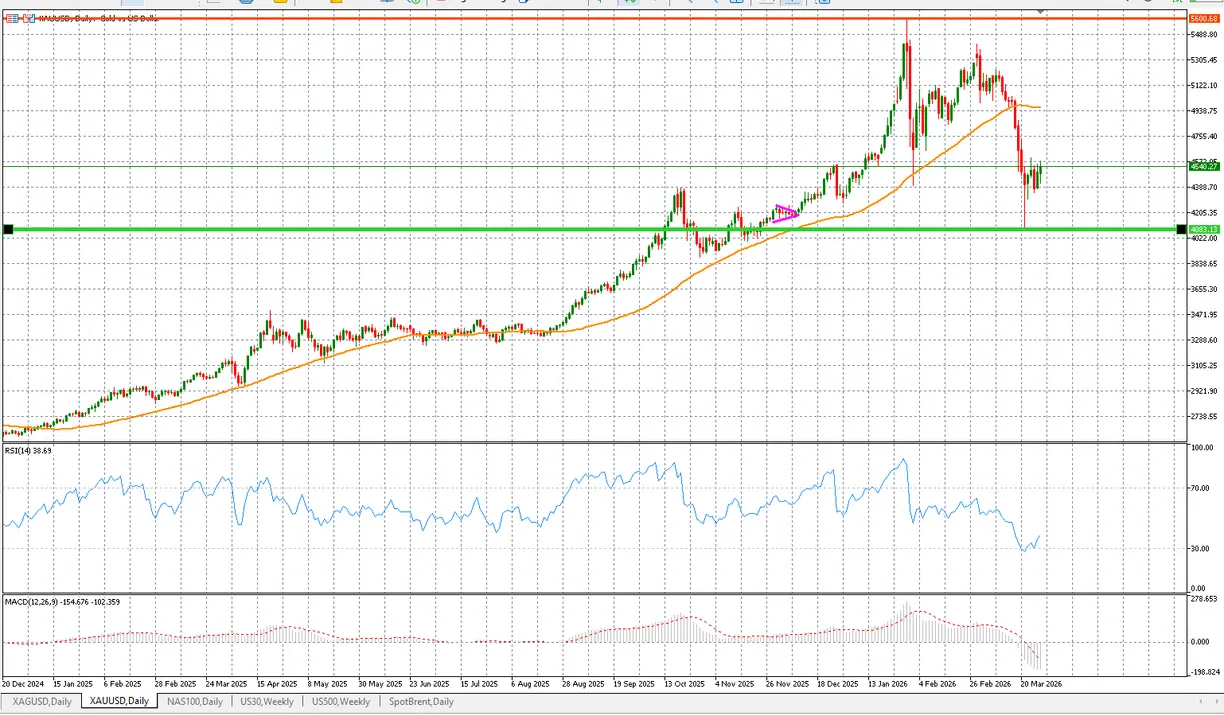Click the 2738.55 price scale value
Image resolution: width=1224 pixels, height=715 pixels.
point(1203,417)
